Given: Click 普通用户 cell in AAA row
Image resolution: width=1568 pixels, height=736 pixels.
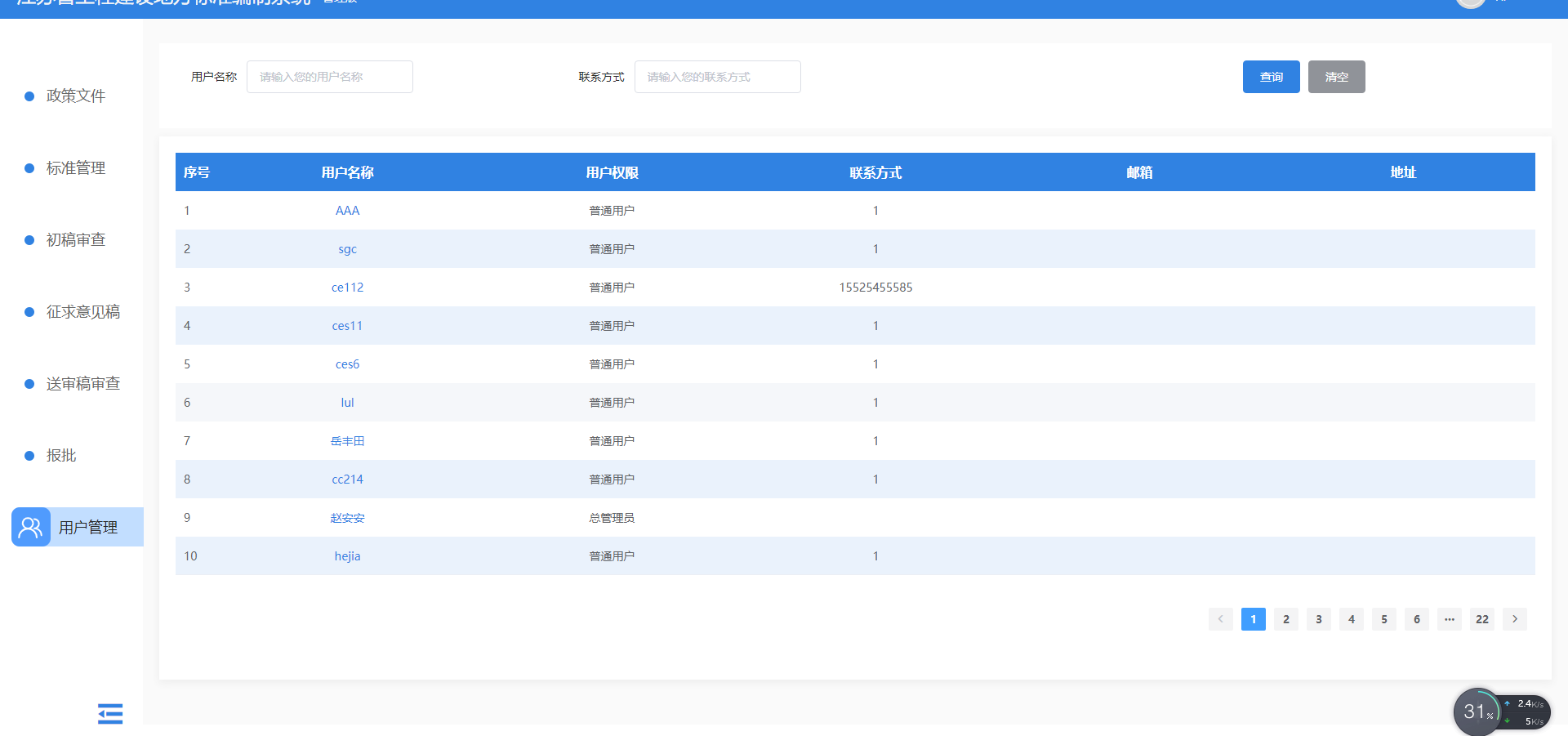Looking at the screenshot, I should [612, 211].
